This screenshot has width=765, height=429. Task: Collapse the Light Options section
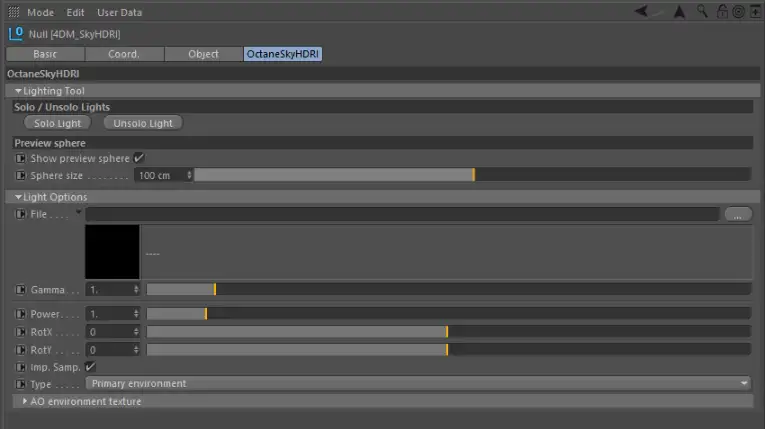click(18, 197)
